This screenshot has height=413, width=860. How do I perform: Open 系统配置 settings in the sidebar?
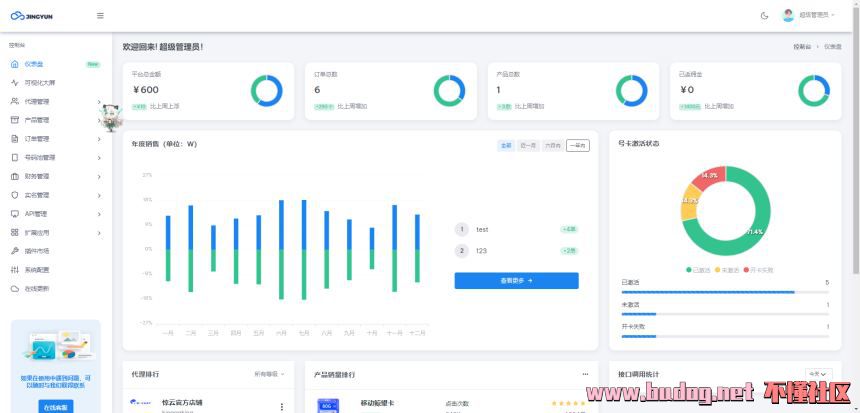pos(40,270)
